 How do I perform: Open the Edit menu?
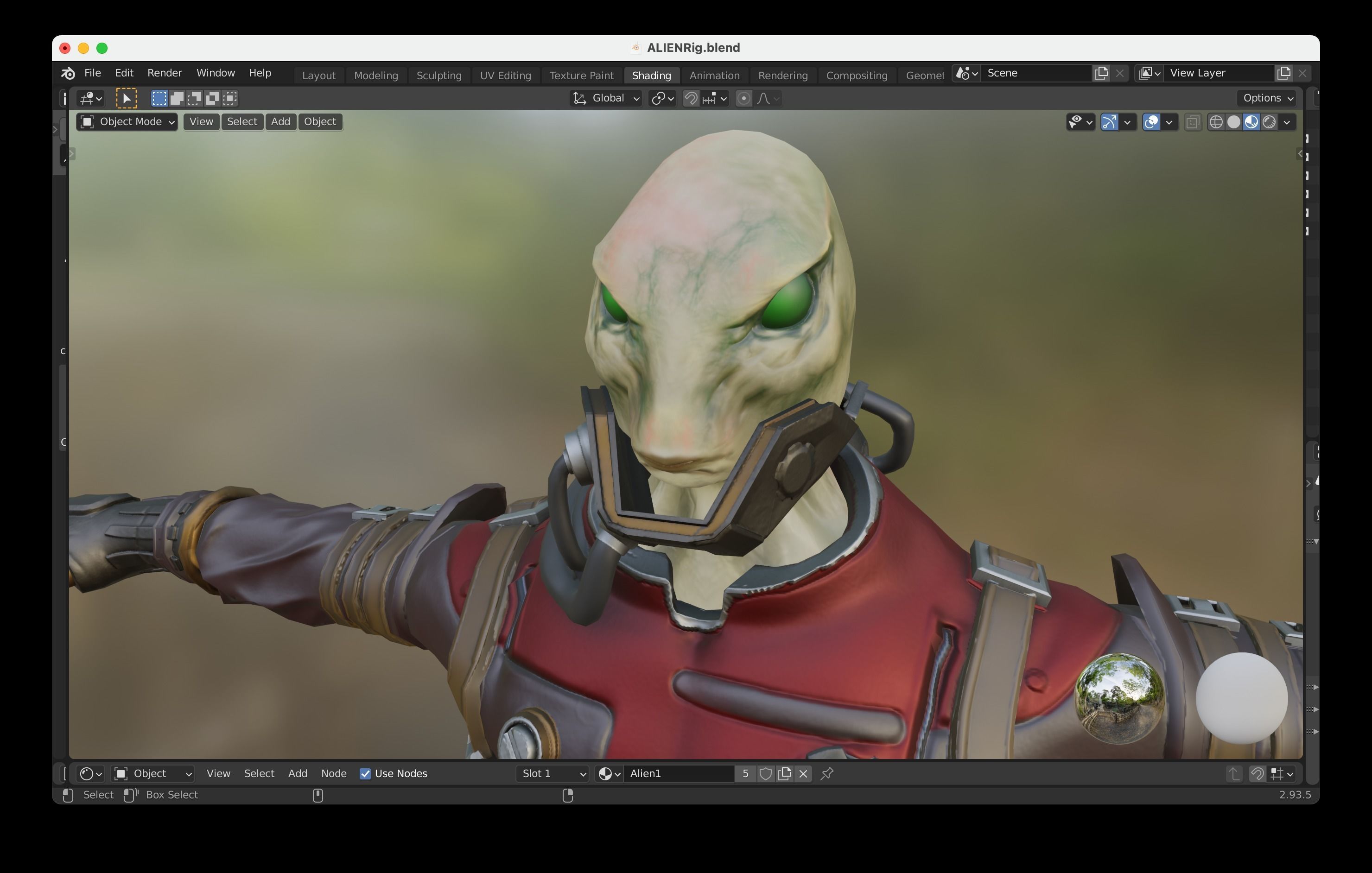point(124,73)
